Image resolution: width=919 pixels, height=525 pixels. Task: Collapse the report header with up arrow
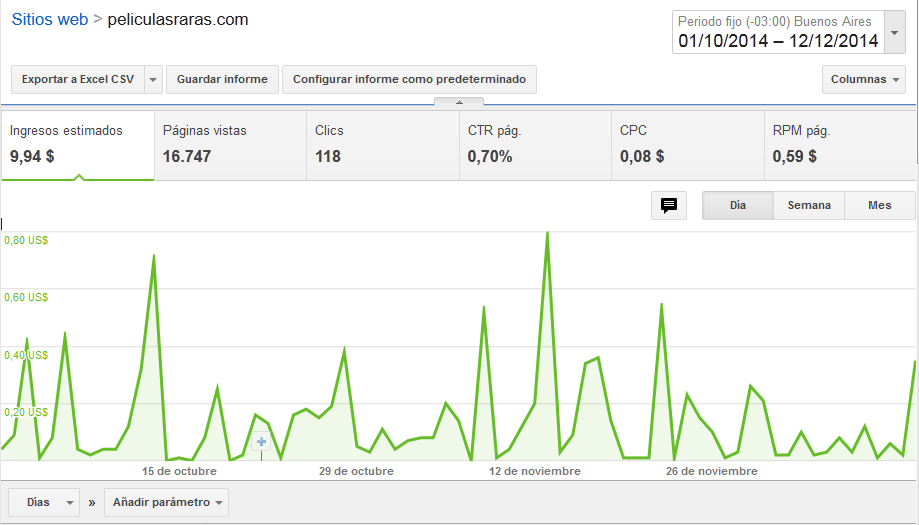[459, 102]
